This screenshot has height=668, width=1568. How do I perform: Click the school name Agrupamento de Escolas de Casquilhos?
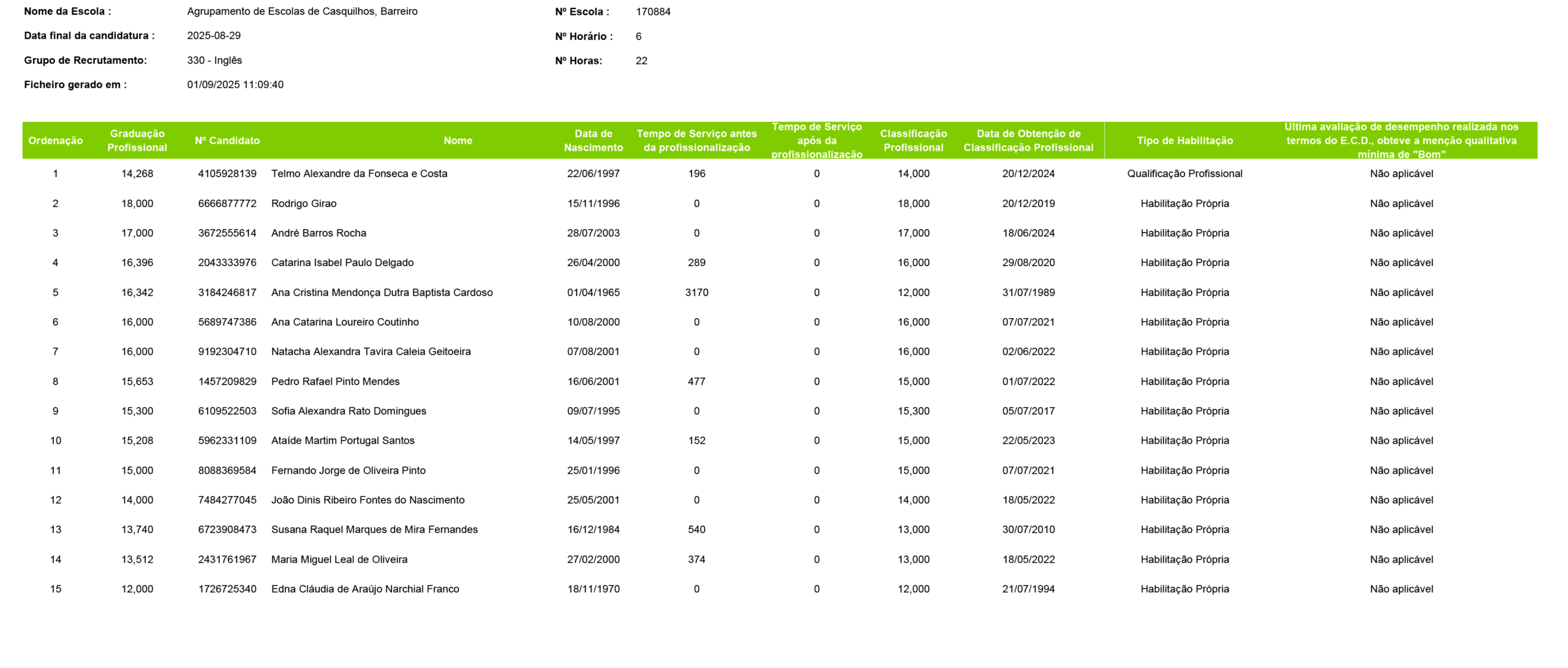coord(302,11)
